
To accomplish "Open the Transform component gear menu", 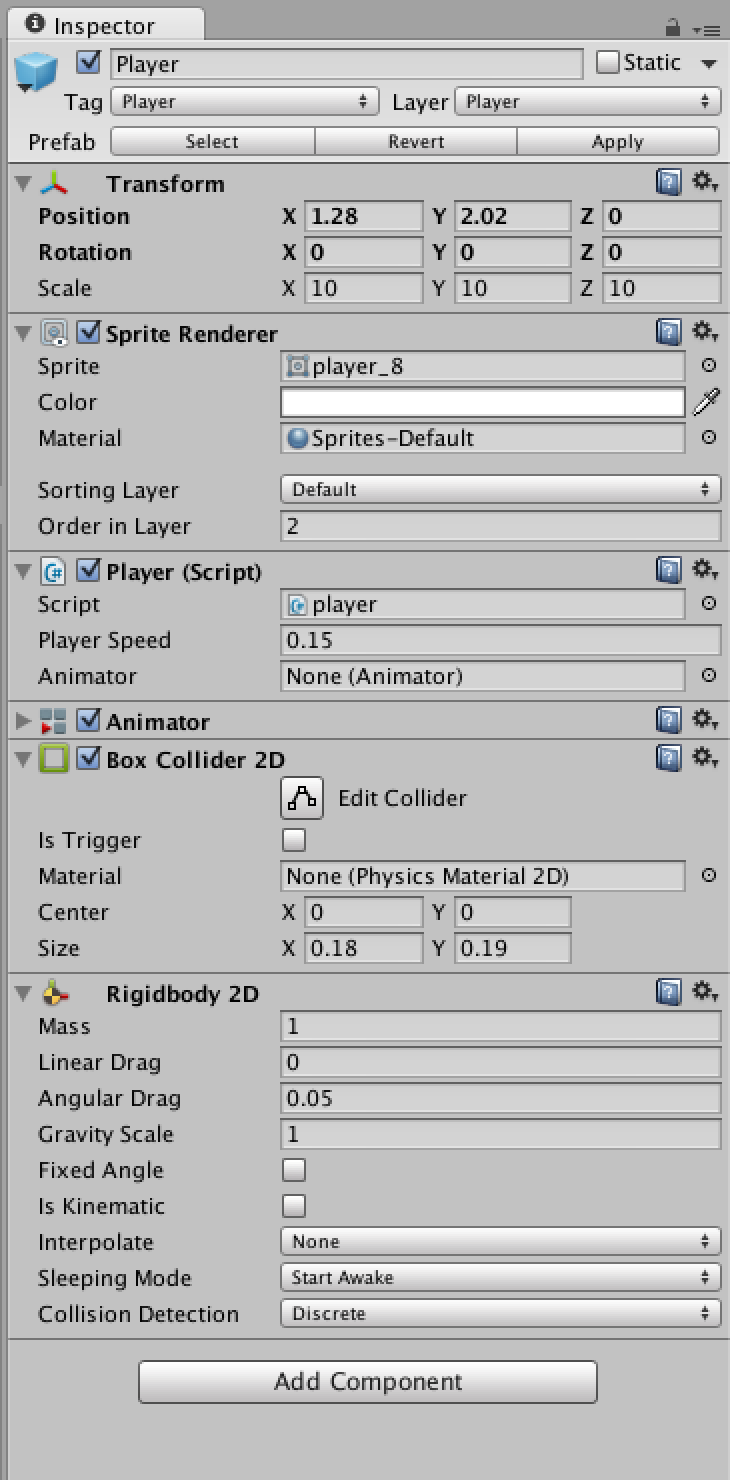I will tap(706, 182).
